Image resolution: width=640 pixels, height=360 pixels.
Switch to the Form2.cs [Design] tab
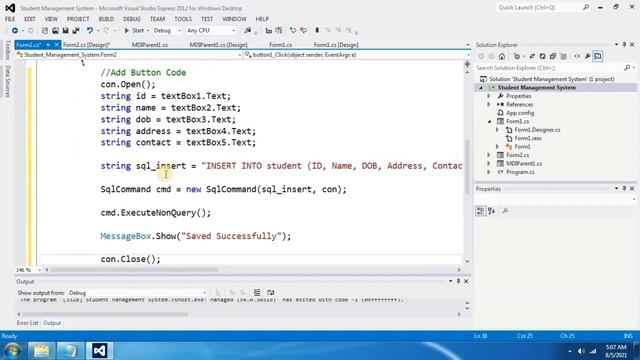[87, 45]
